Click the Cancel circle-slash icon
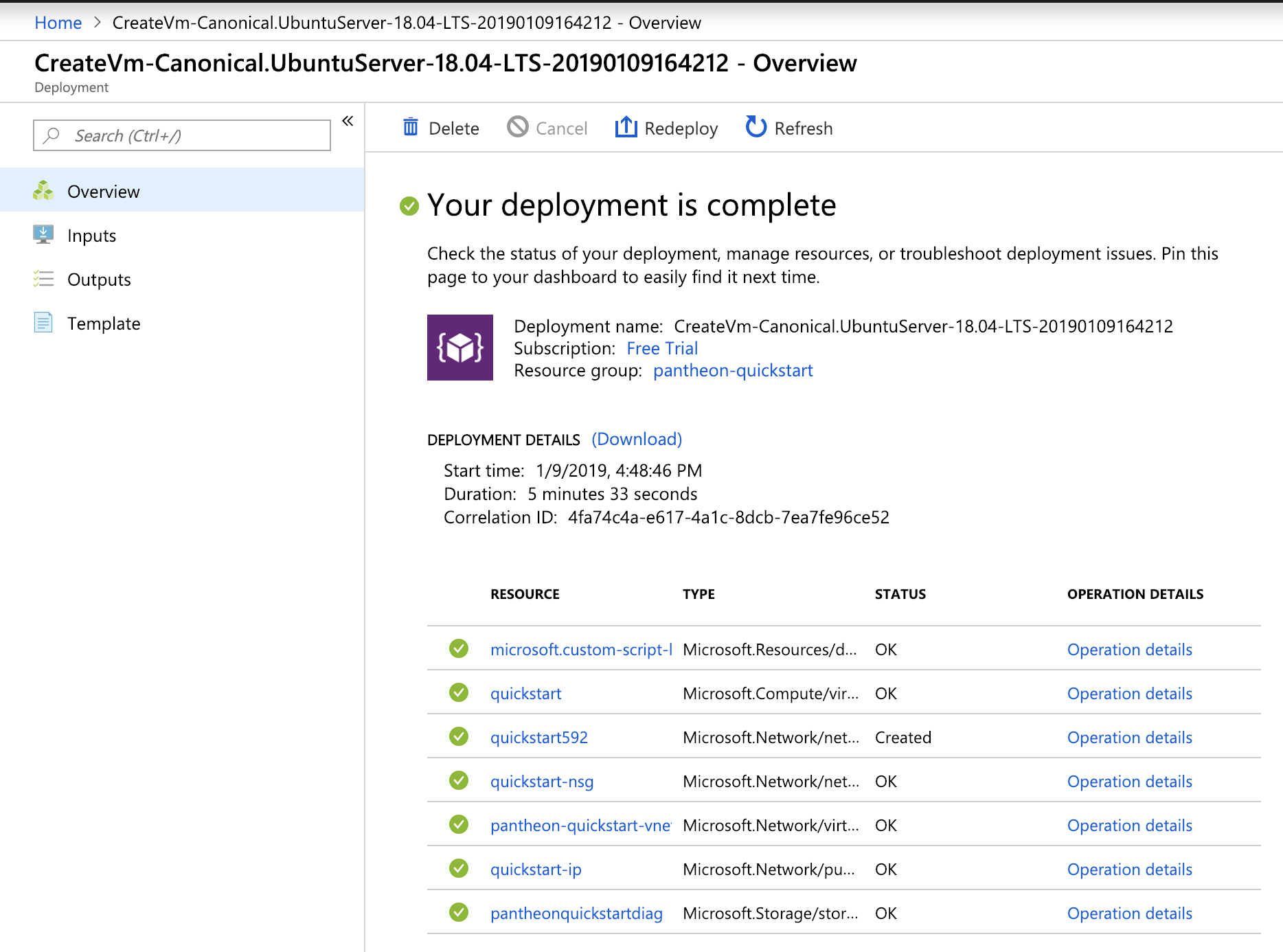The image size is (1283, 952). (518, 128)
